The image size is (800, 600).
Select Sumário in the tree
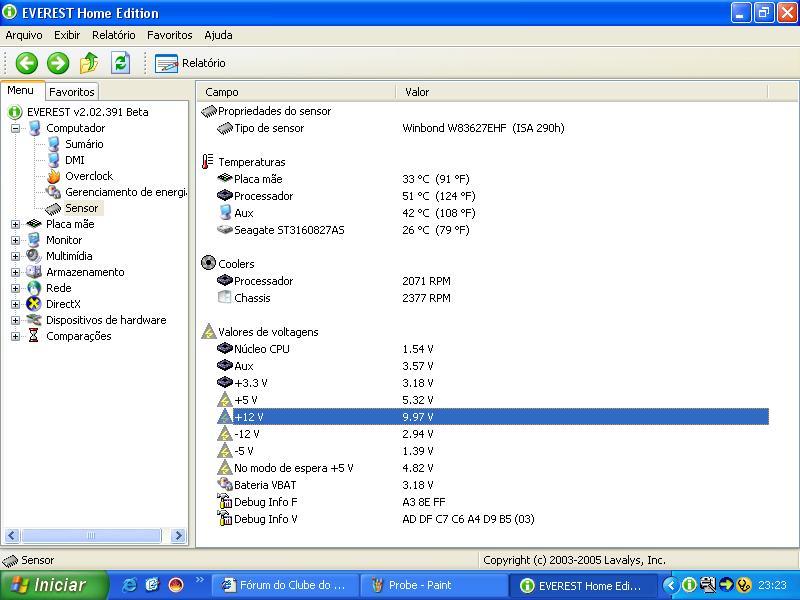coord(84,144)
